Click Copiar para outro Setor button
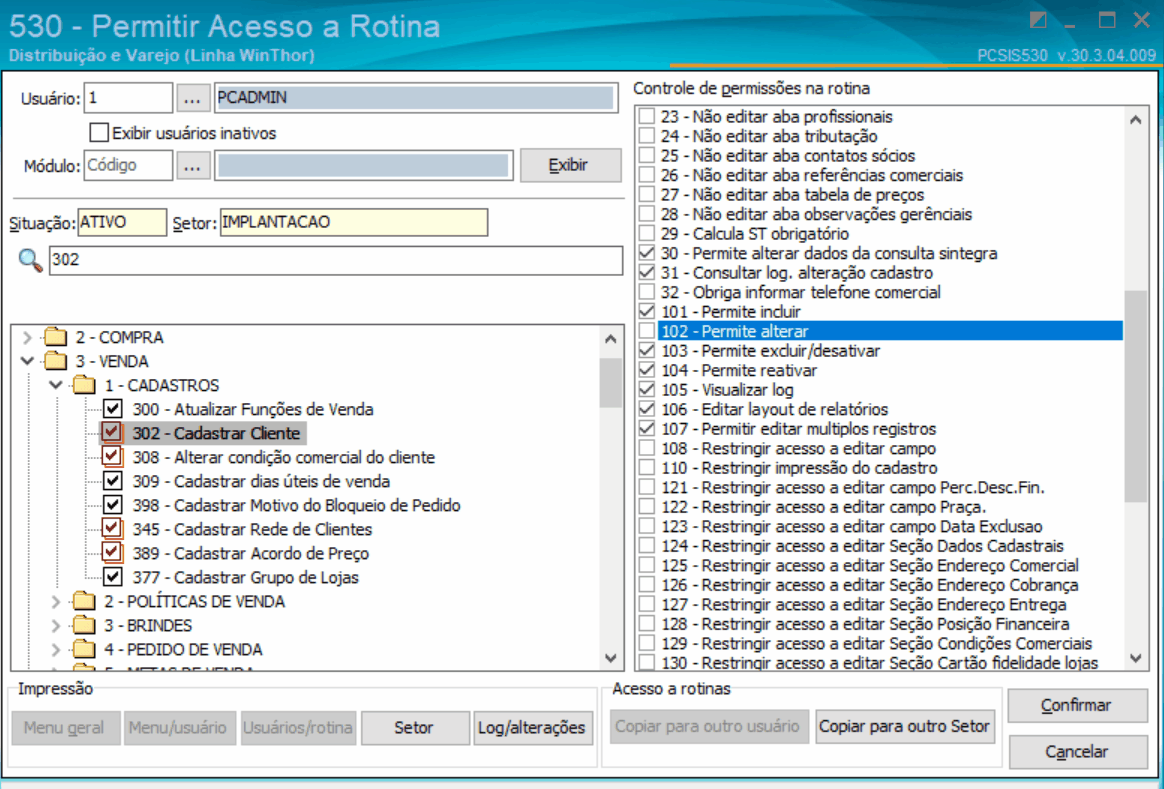Image resolution: width=1164 pixels, height=789 pixels. (904, 726)
